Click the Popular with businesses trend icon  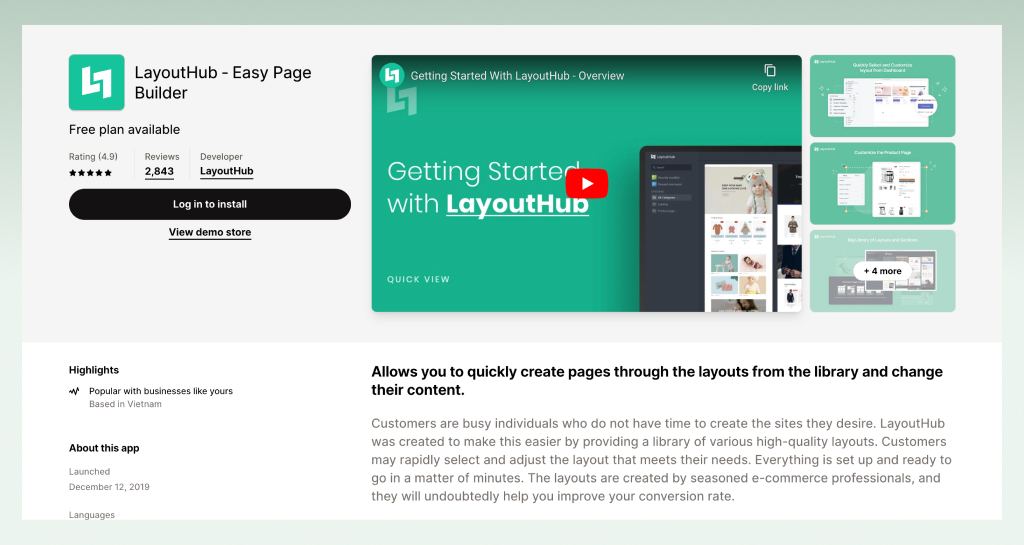[74, 391]
